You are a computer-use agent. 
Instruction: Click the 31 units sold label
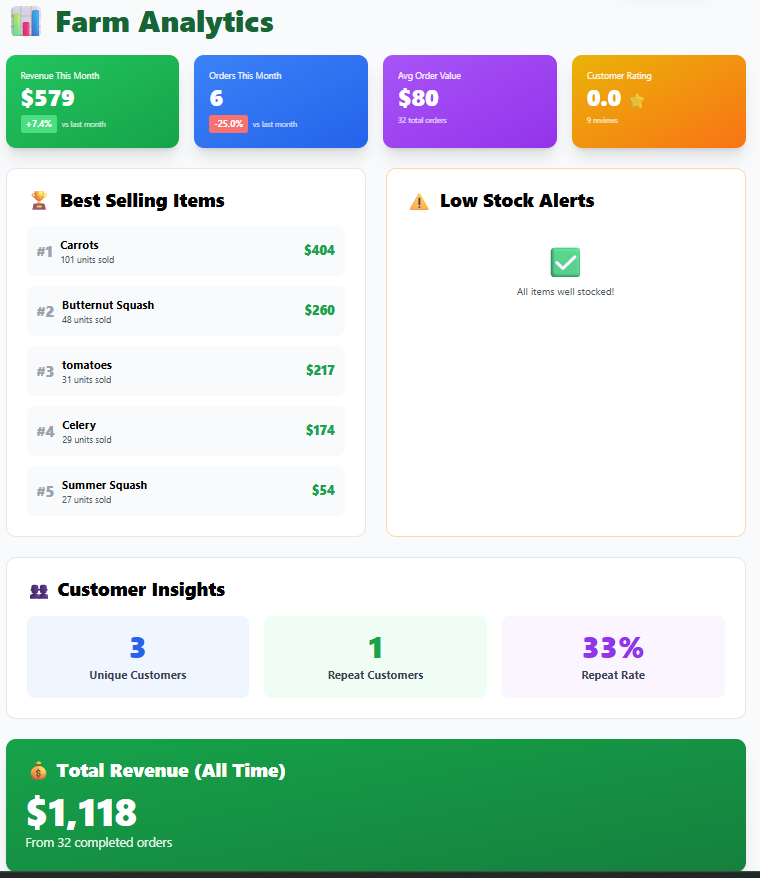(86, 380)
